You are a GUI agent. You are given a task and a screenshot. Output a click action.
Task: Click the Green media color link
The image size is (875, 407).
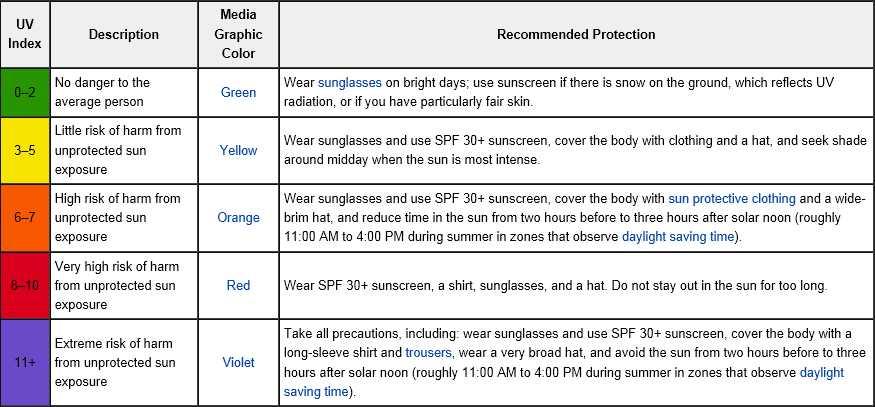pyautogui.click(x=238, y=92)
